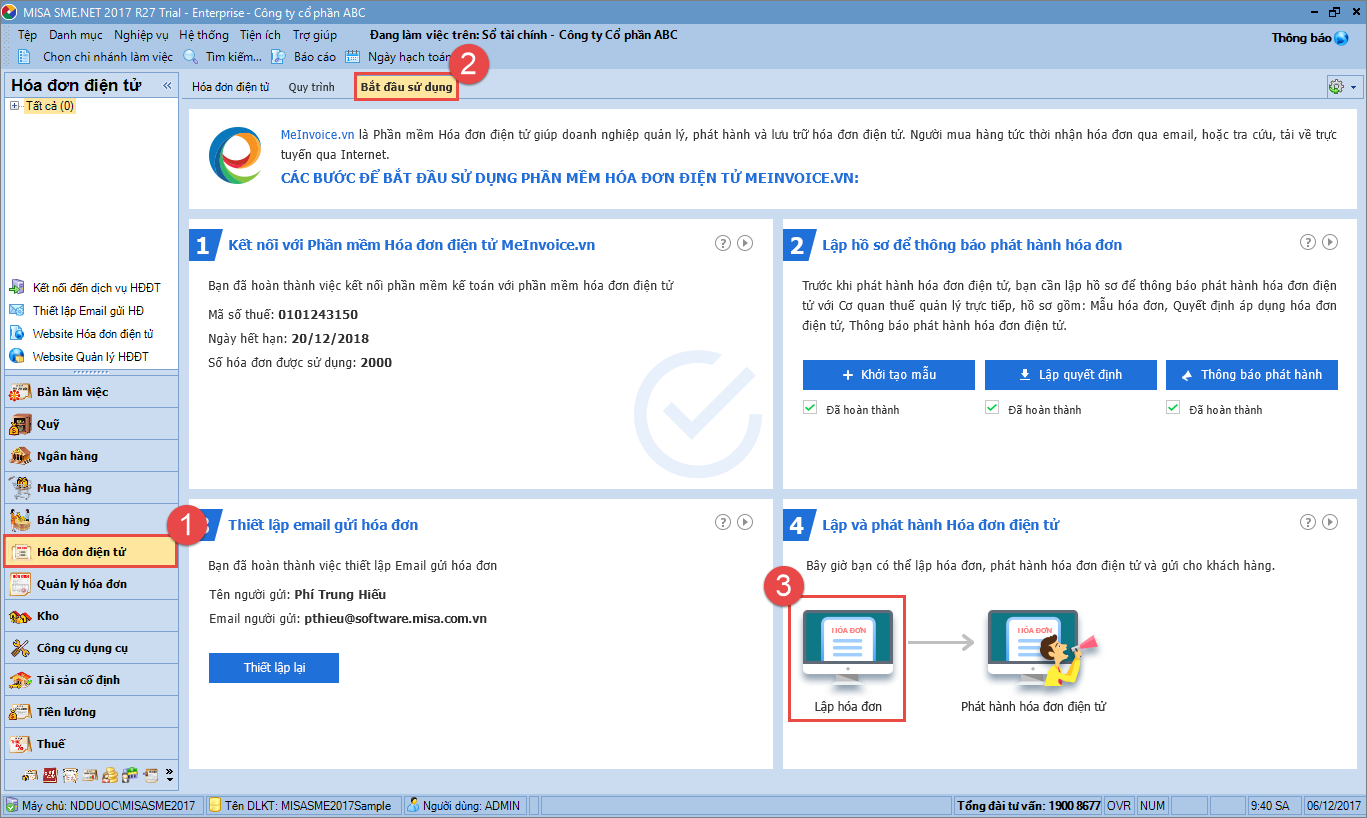Open the Quỹ module
Screen dimensions: 1367x818
click(x=92, y=424)
